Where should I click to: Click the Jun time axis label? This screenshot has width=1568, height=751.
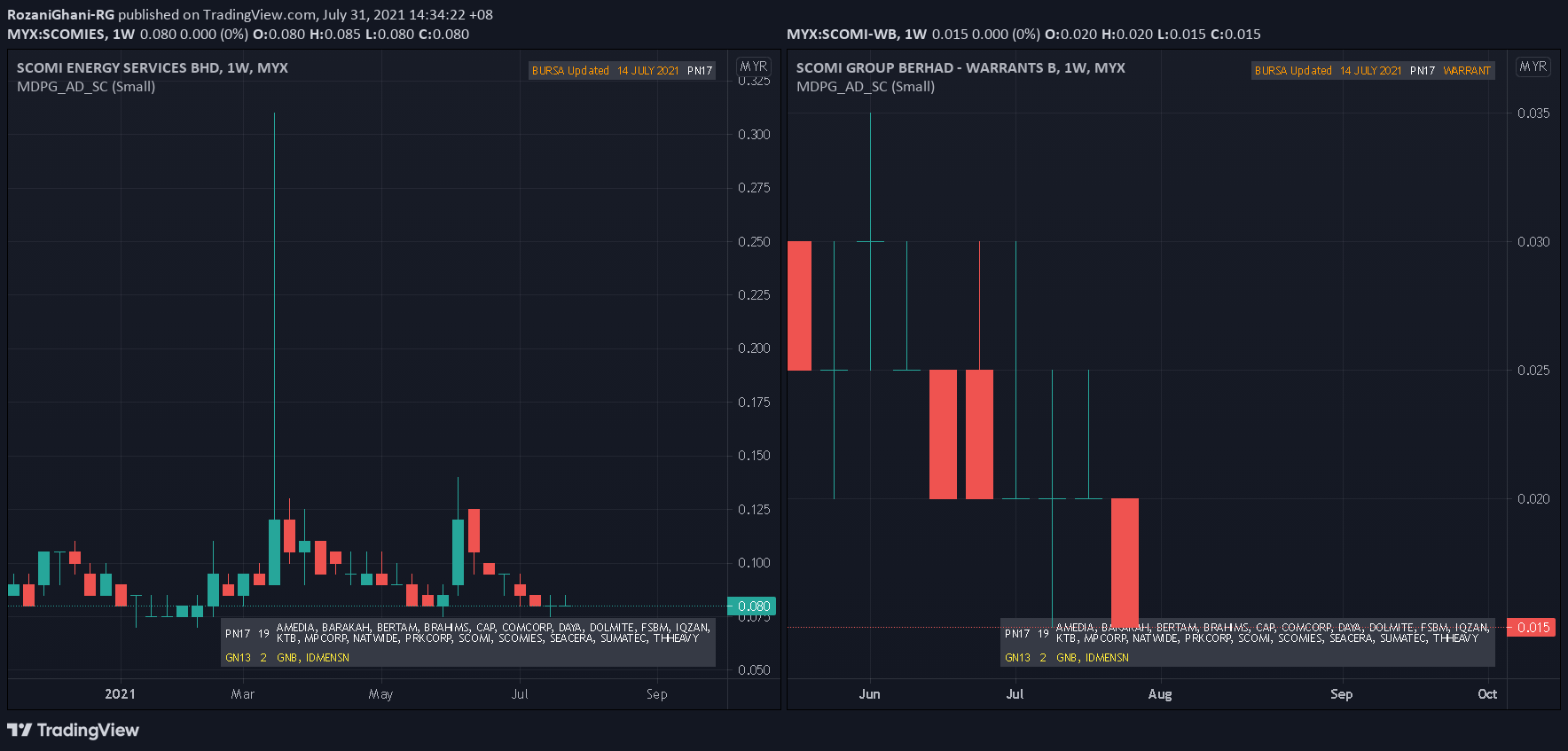pos(869,693)
